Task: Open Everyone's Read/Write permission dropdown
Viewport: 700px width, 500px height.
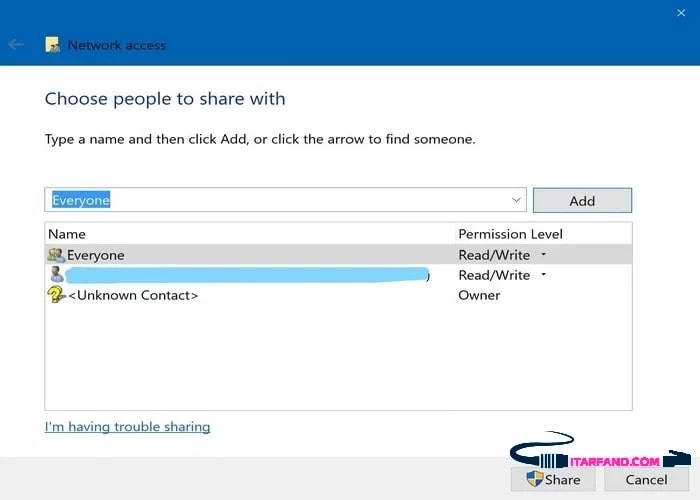Action: [x=543, y=255]
